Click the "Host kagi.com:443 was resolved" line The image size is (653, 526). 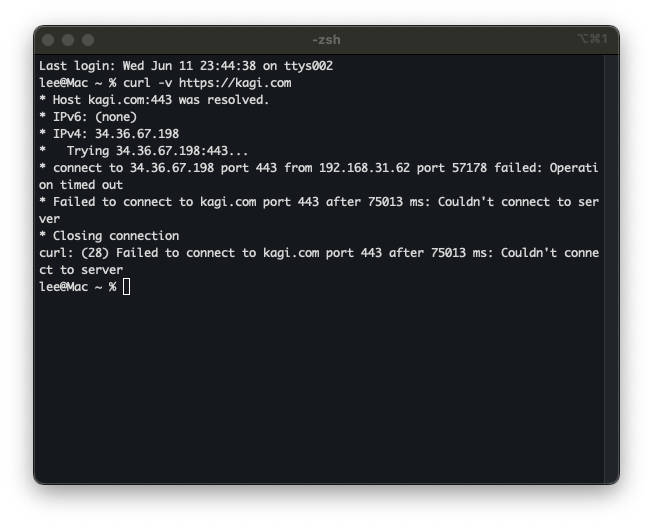pos(154,100)
